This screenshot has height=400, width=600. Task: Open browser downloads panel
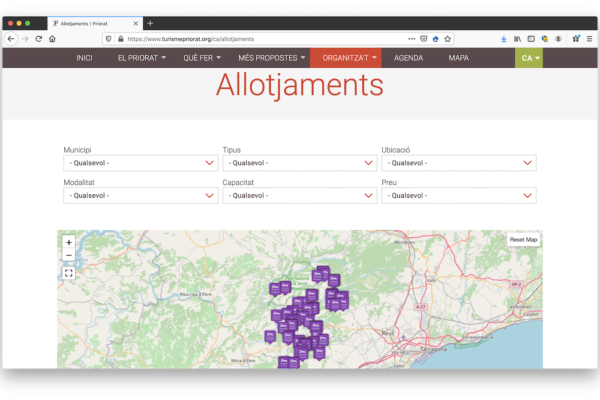click(x=503, y=39)
